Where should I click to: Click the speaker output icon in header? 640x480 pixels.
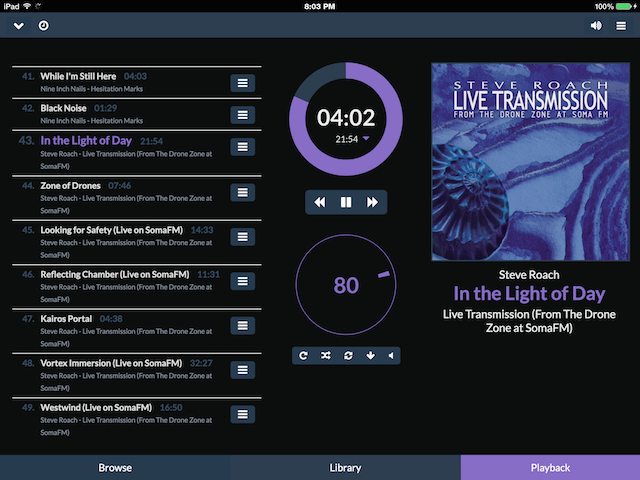[596, 26]
